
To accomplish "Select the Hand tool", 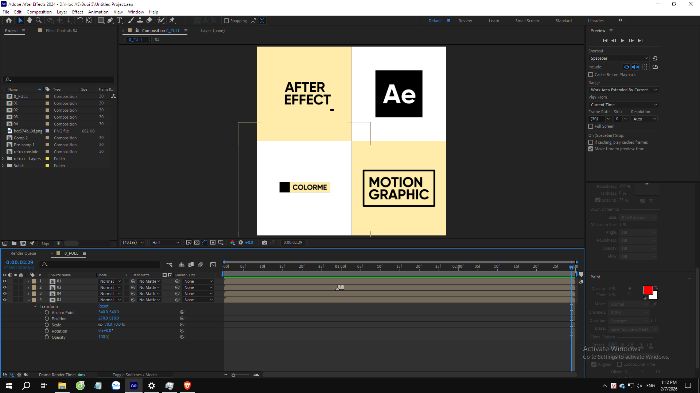I will [29, 21].
